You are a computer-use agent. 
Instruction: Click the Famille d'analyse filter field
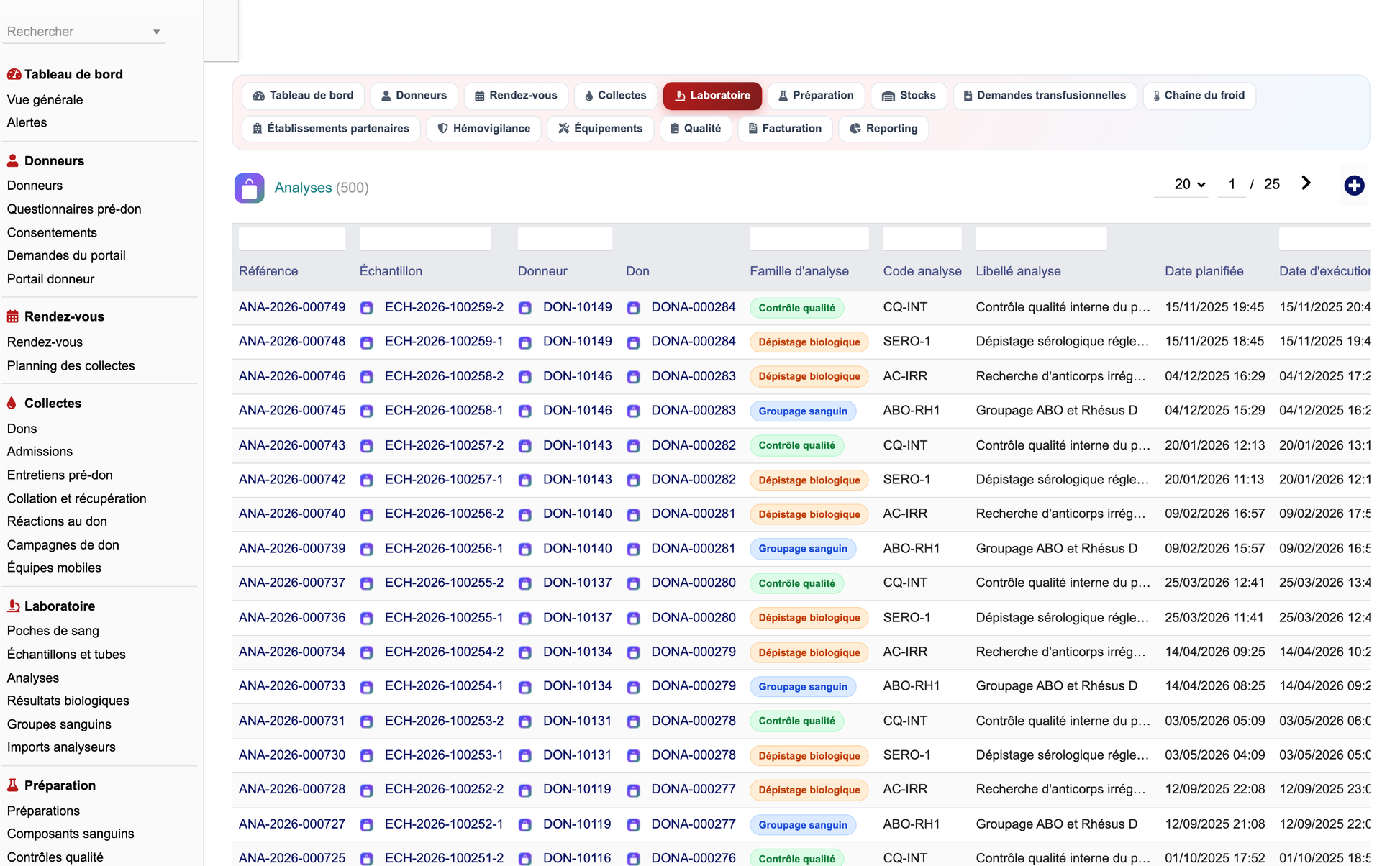click(809, 238)
